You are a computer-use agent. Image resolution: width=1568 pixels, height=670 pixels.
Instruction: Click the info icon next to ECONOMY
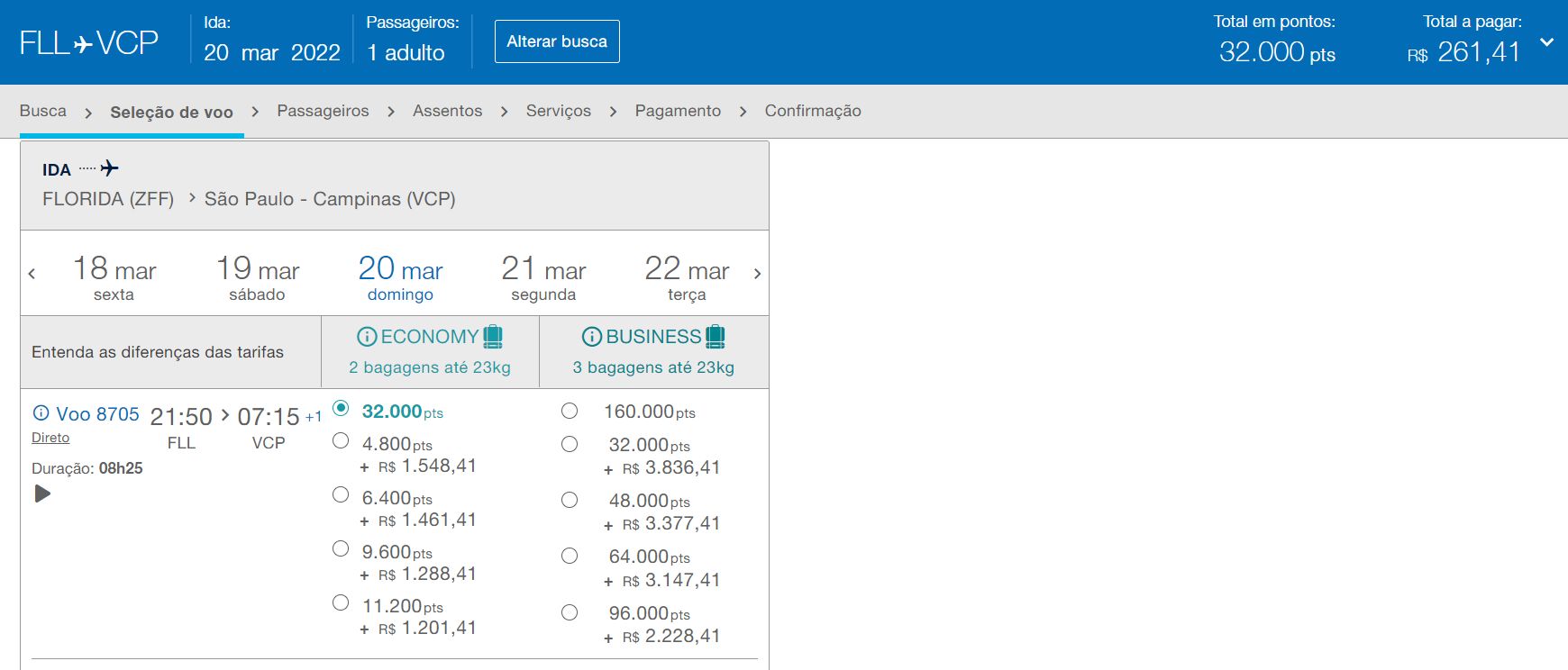[367, 337]
